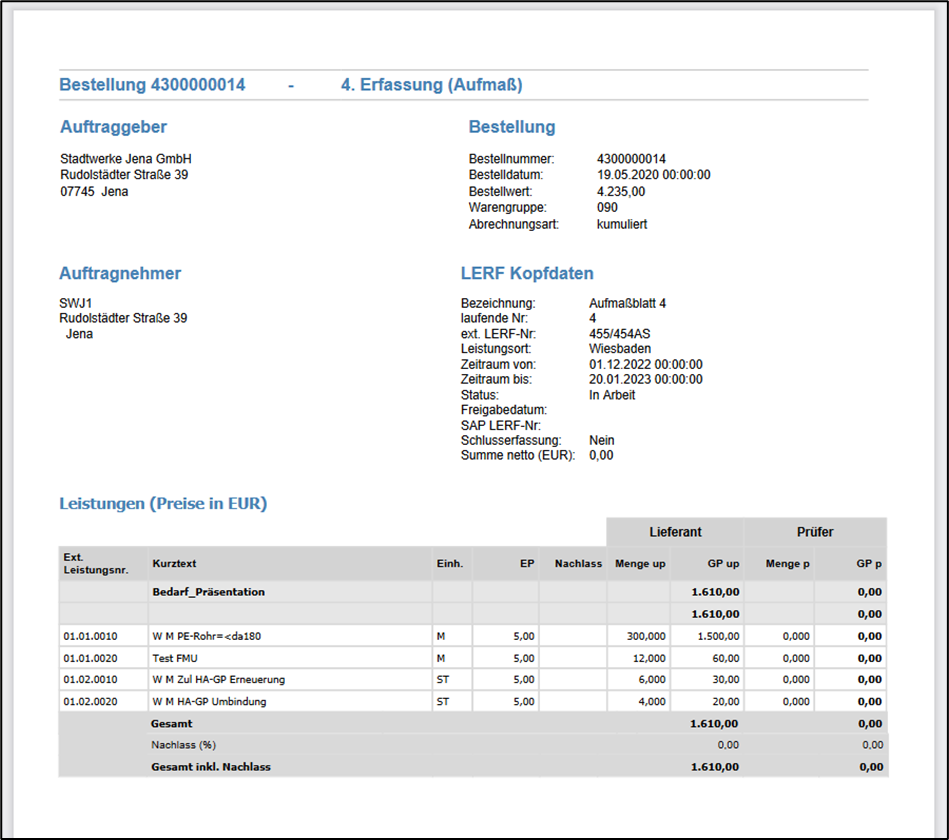949x840 pixels.
Task: Select the 'Stadtwerke Jena GmbH' client name
Action: pos(125,159)
